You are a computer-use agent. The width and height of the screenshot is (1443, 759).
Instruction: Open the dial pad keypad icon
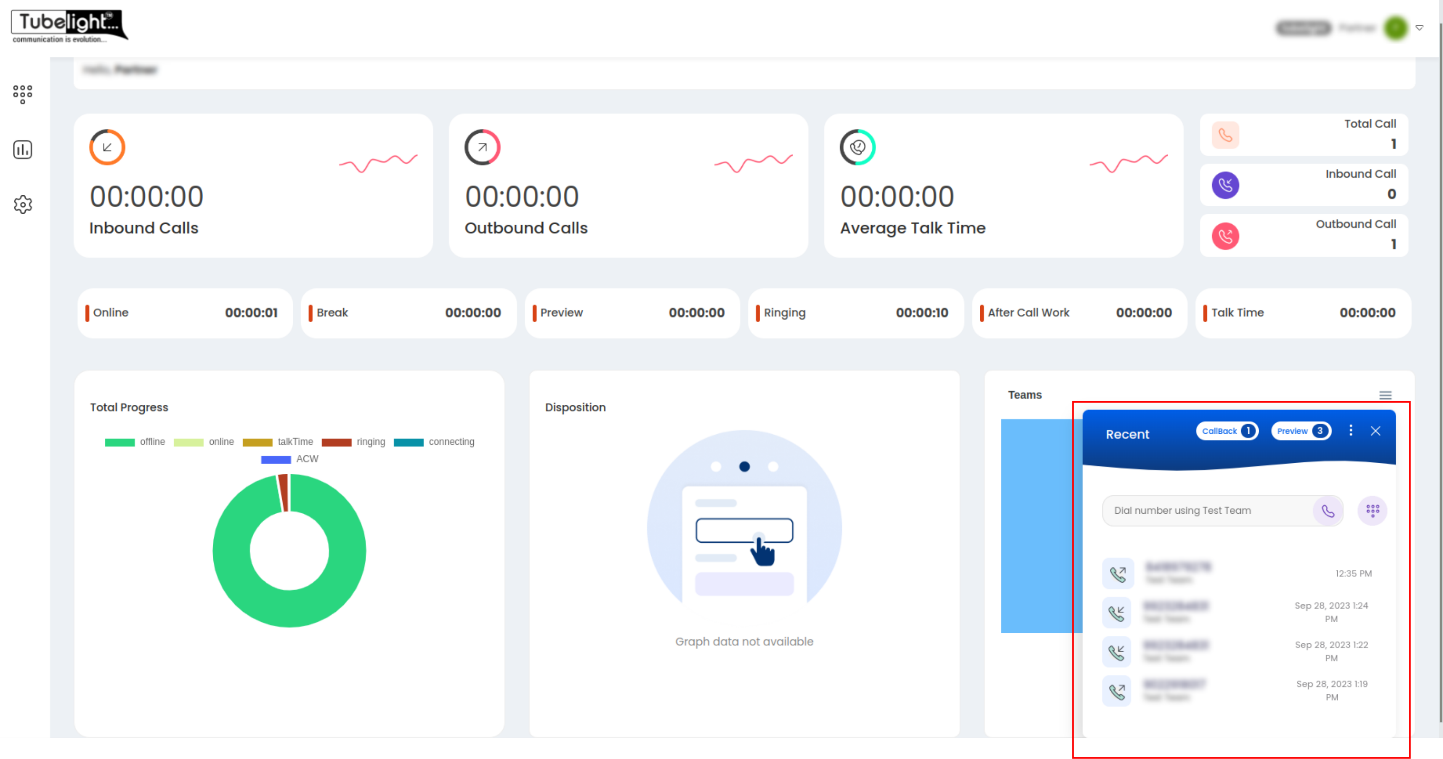(x=1372, y=511)
